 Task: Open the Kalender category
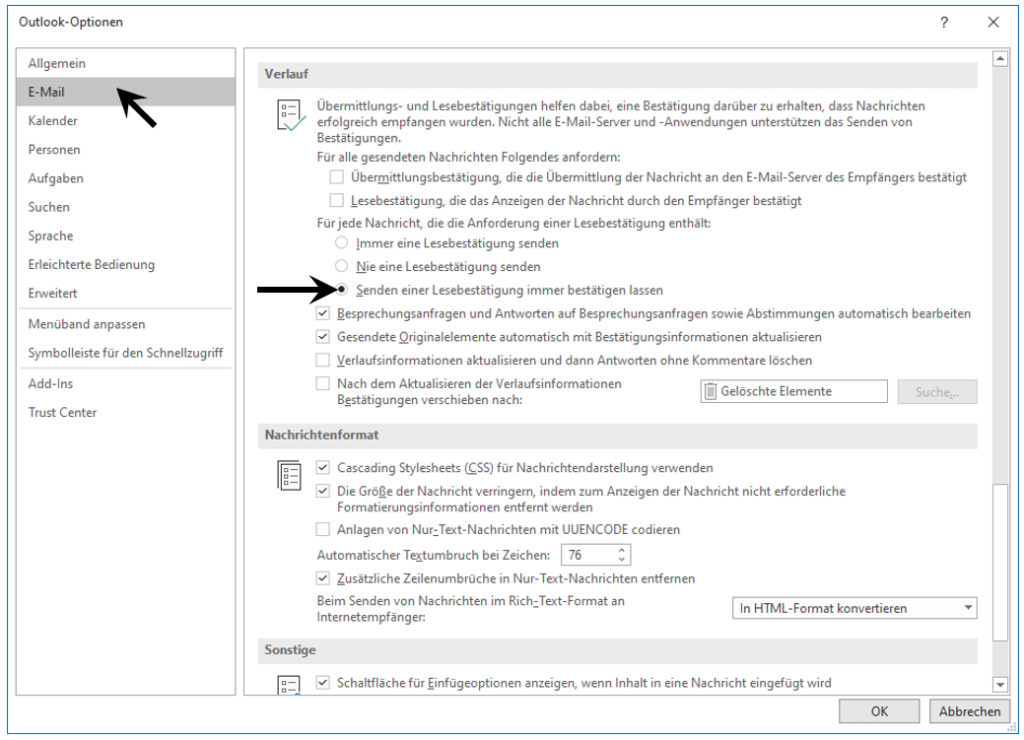(x=125, y=121)
